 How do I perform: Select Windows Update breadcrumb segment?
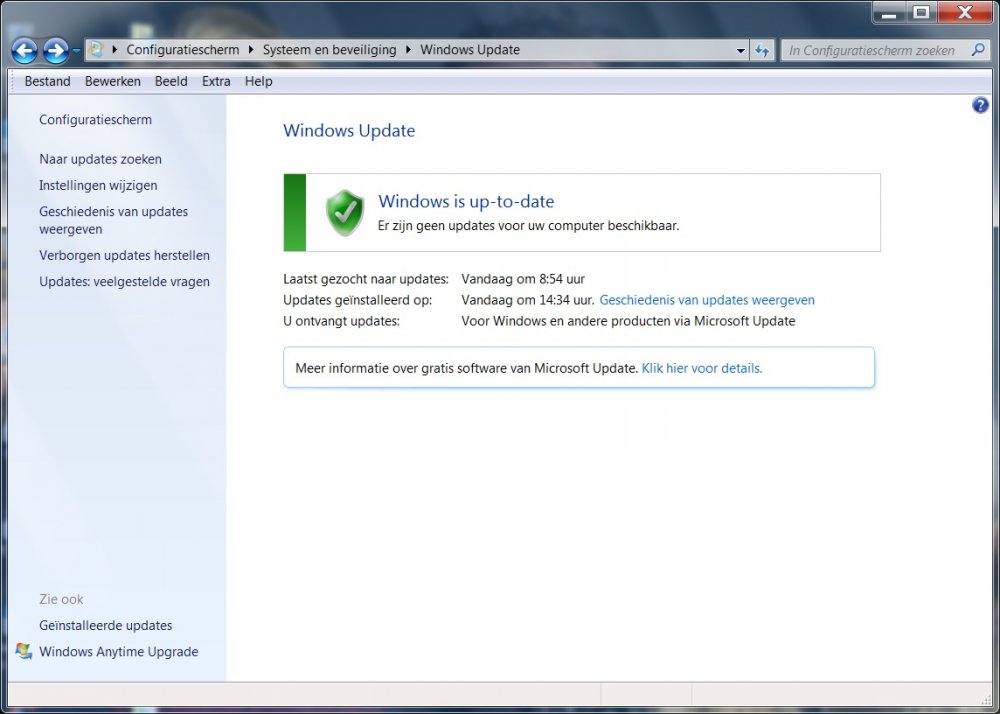470,50
